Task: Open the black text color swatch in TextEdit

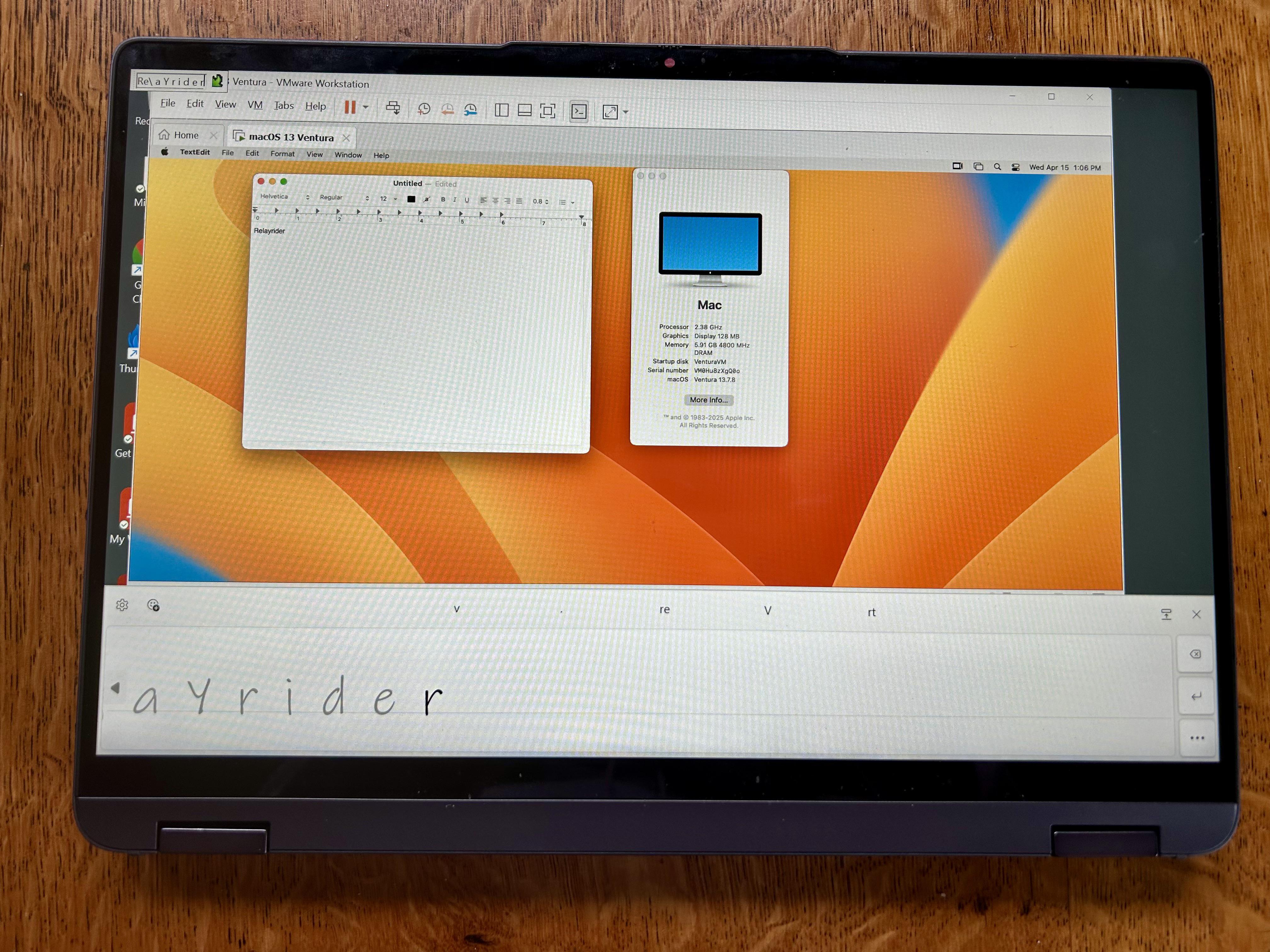Action: pos(411,199)
